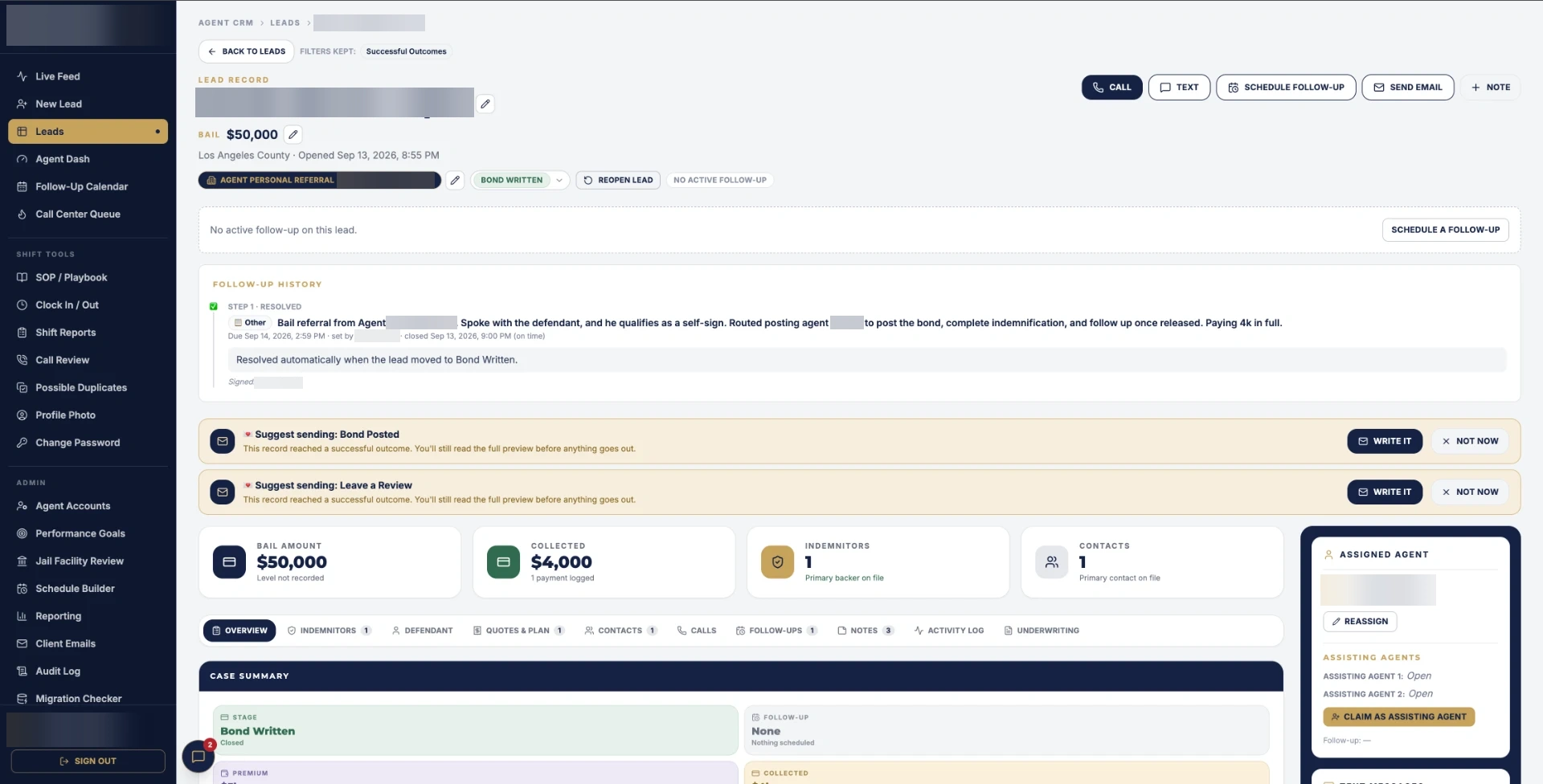Open the Quotes & Plan tab

pos(518,631)
